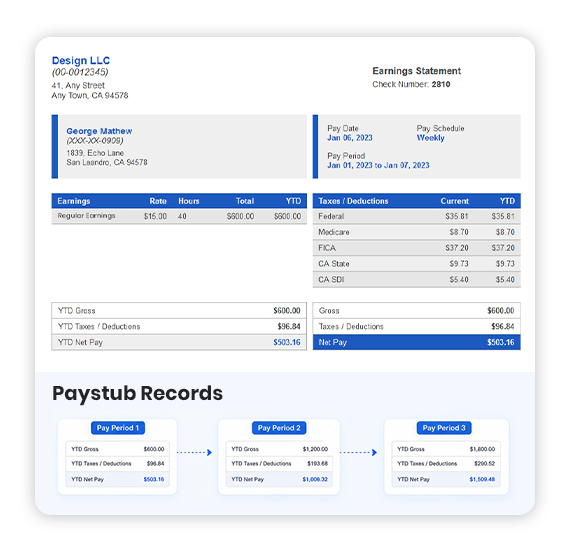Image resolution: width=571 pixels, height=546 pixels.
Task: Select Pay Period 3 YTD Net Pay $1,509.48
Action: pyautogui.click(x=482, y=479)
